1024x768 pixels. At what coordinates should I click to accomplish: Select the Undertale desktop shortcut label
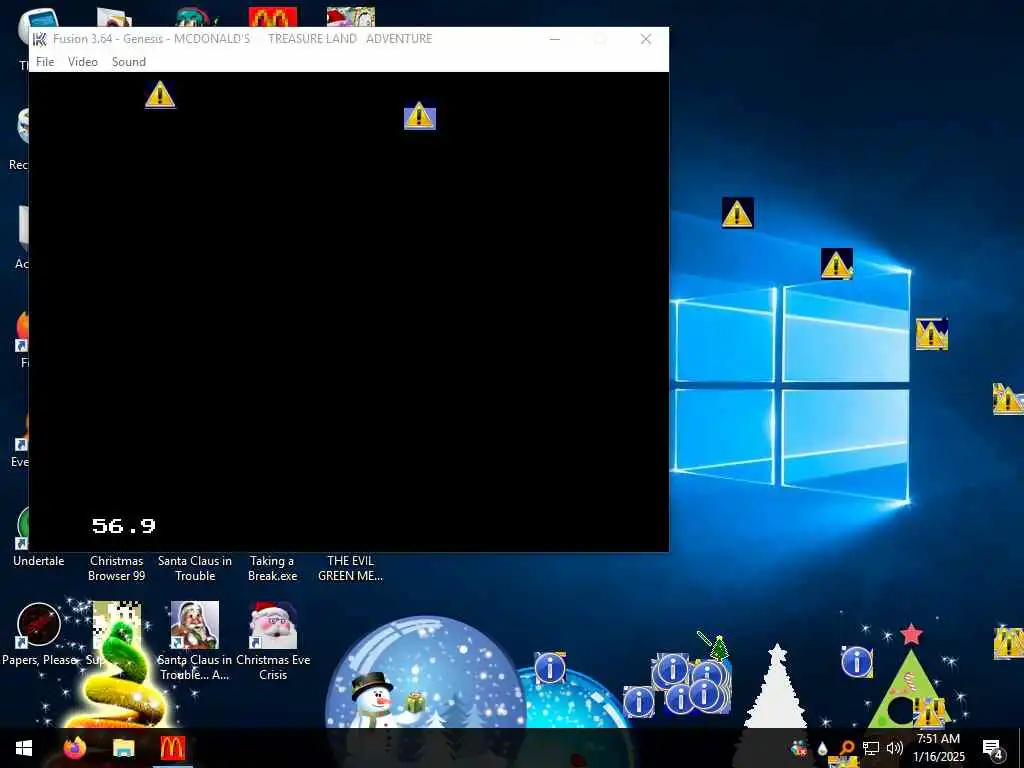pos(39,561)
